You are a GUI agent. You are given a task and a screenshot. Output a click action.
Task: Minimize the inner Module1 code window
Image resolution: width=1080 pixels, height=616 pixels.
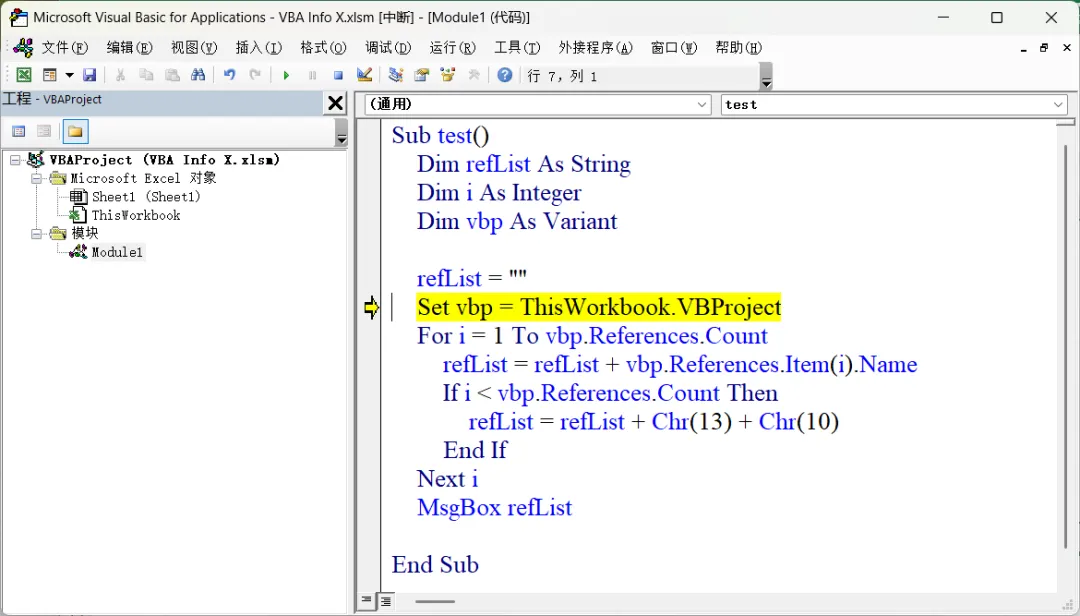(1024, 48)
